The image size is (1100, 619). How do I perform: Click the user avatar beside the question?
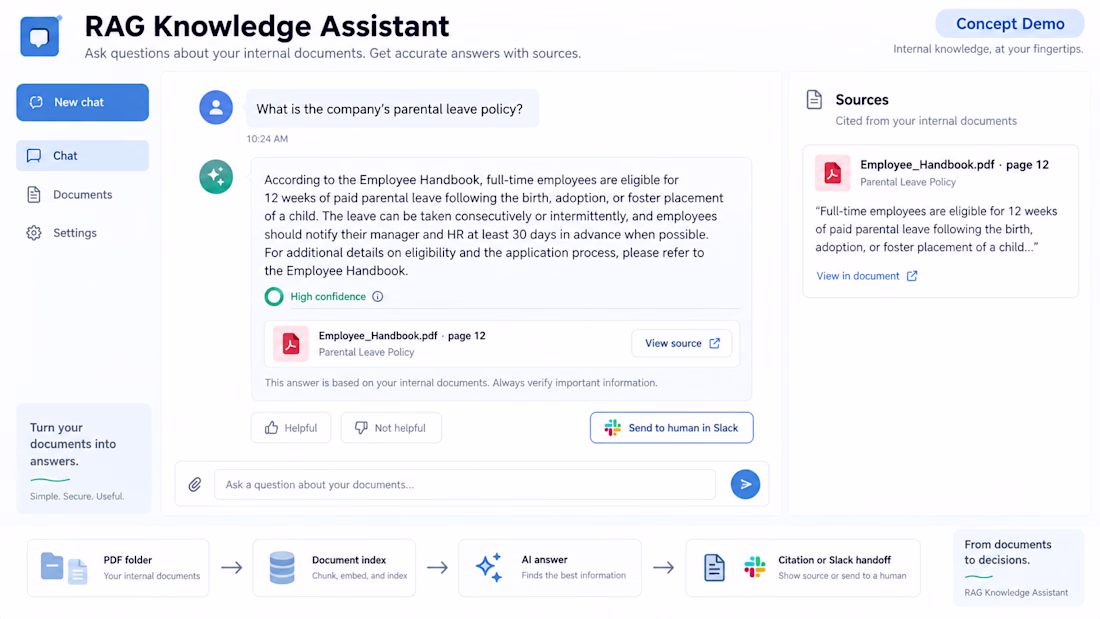[216, 107]
